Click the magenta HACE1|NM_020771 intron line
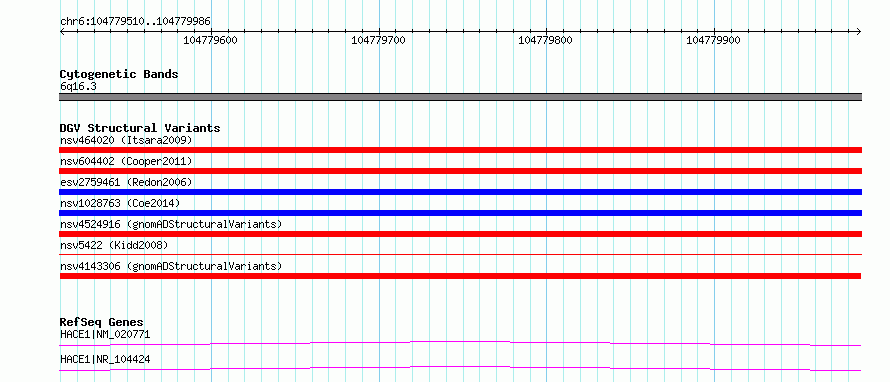The image size is (890, 382). tap(460, 343)
